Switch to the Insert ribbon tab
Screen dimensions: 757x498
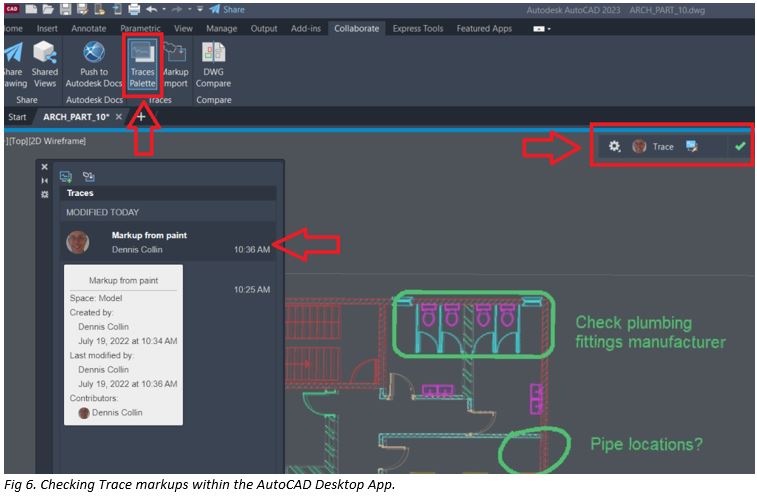coord(47,28)
